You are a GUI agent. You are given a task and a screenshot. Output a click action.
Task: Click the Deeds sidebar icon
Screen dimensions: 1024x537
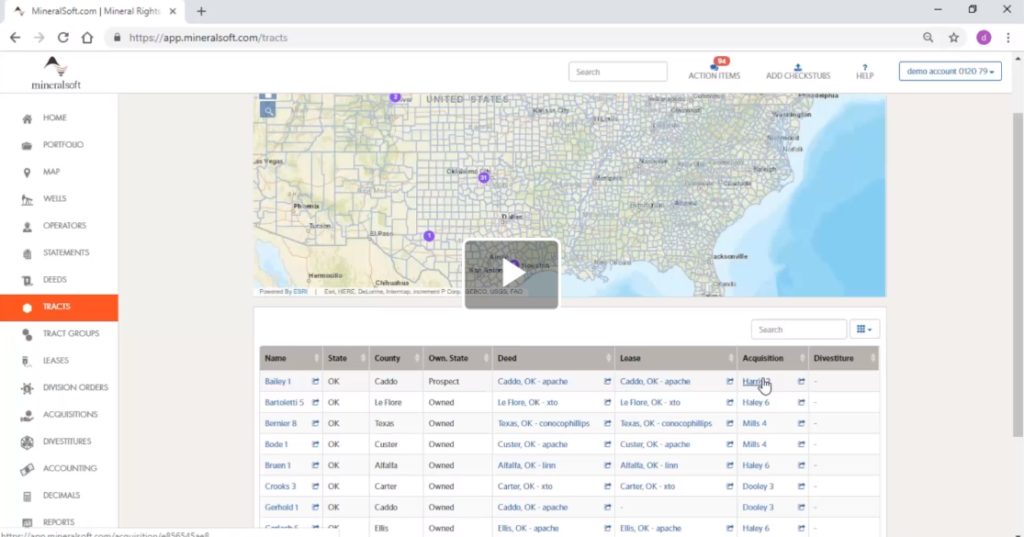[x=27, y=280]
